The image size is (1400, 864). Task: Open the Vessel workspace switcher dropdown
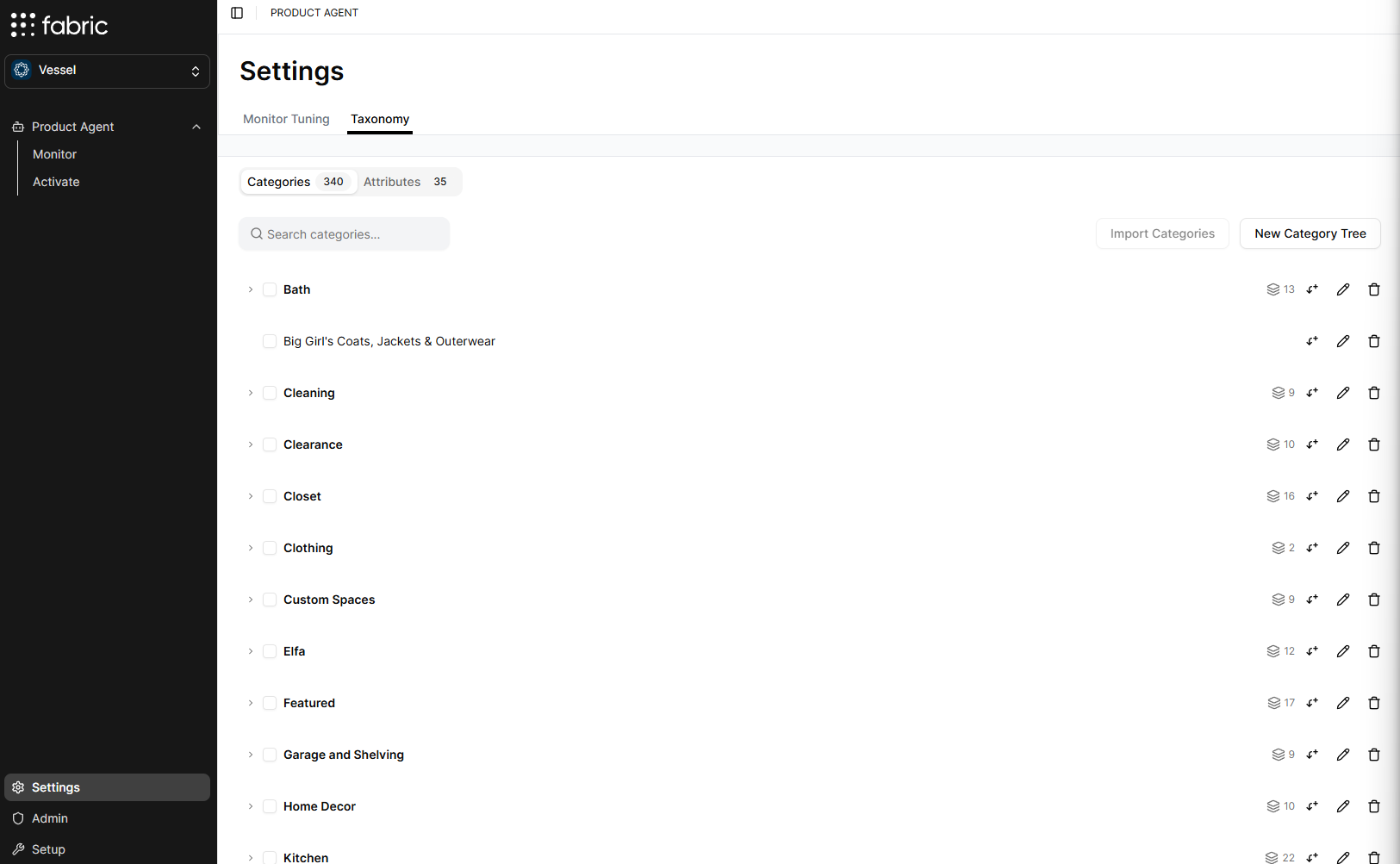pos(107,71)
